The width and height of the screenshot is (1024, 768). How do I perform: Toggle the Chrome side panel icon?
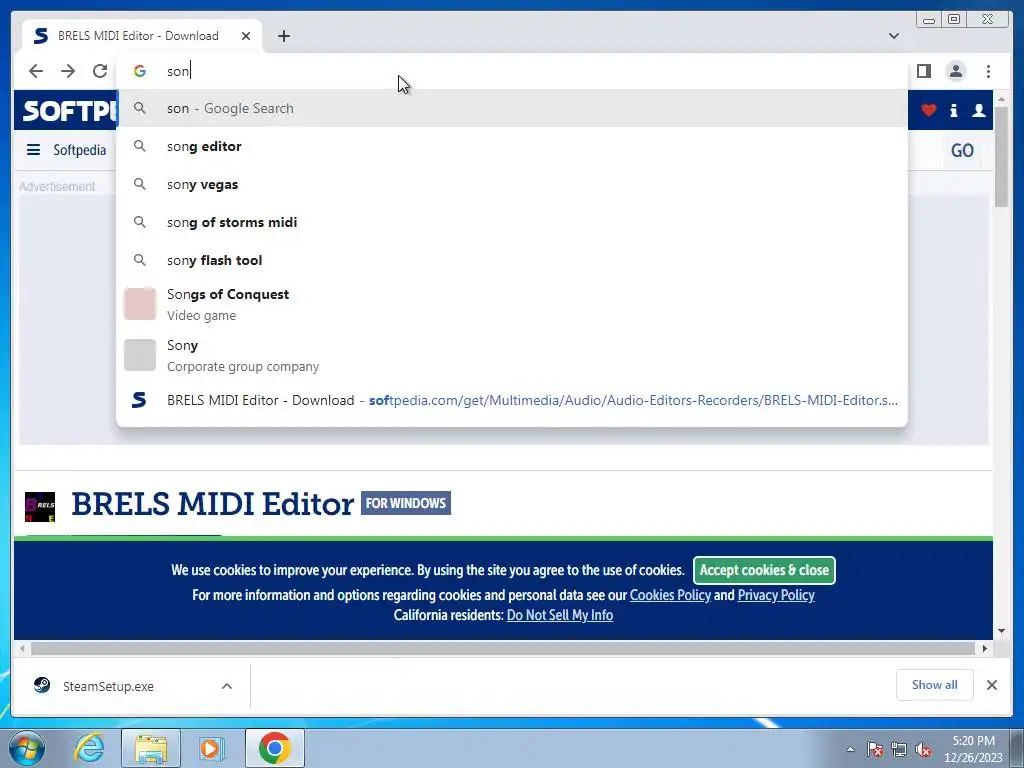(x=923, y=71)
